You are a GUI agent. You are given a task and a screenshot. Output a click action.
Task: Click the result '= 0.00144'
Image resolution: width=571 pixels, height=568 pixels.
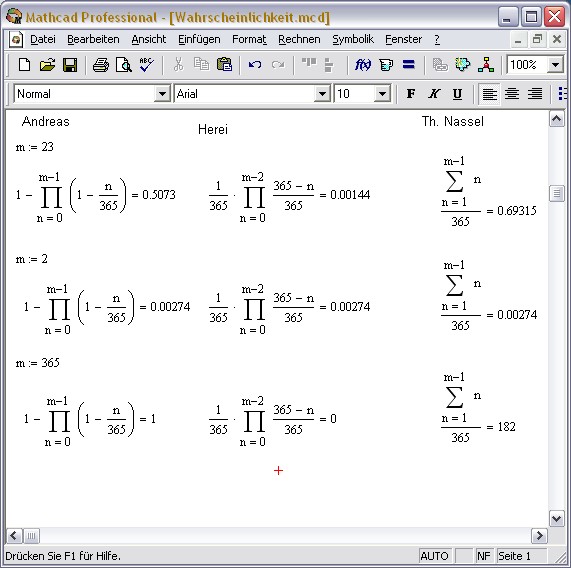tap(344, 195)
